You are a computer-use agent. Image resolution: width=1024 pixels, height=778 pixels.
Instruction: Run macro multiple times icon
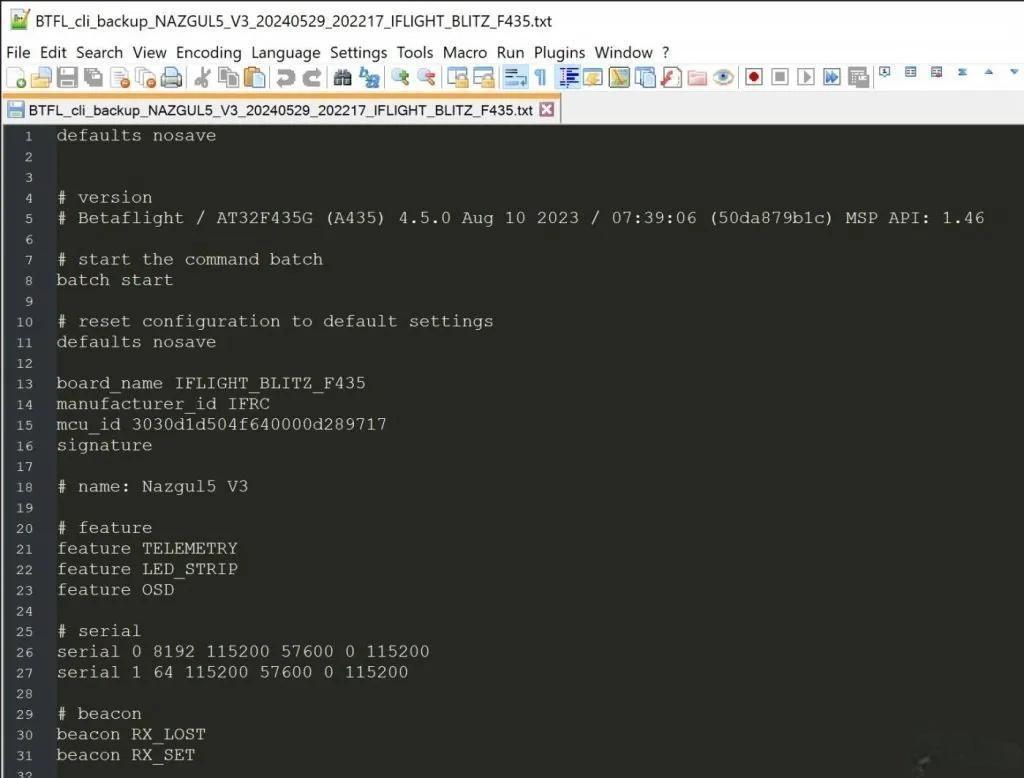831,78
